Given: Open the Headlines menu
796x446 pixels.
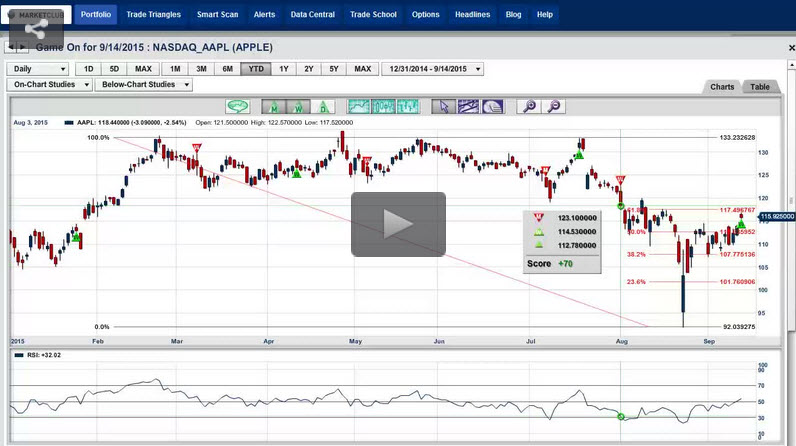Looking at the screenshot, I should pos(473,14).
